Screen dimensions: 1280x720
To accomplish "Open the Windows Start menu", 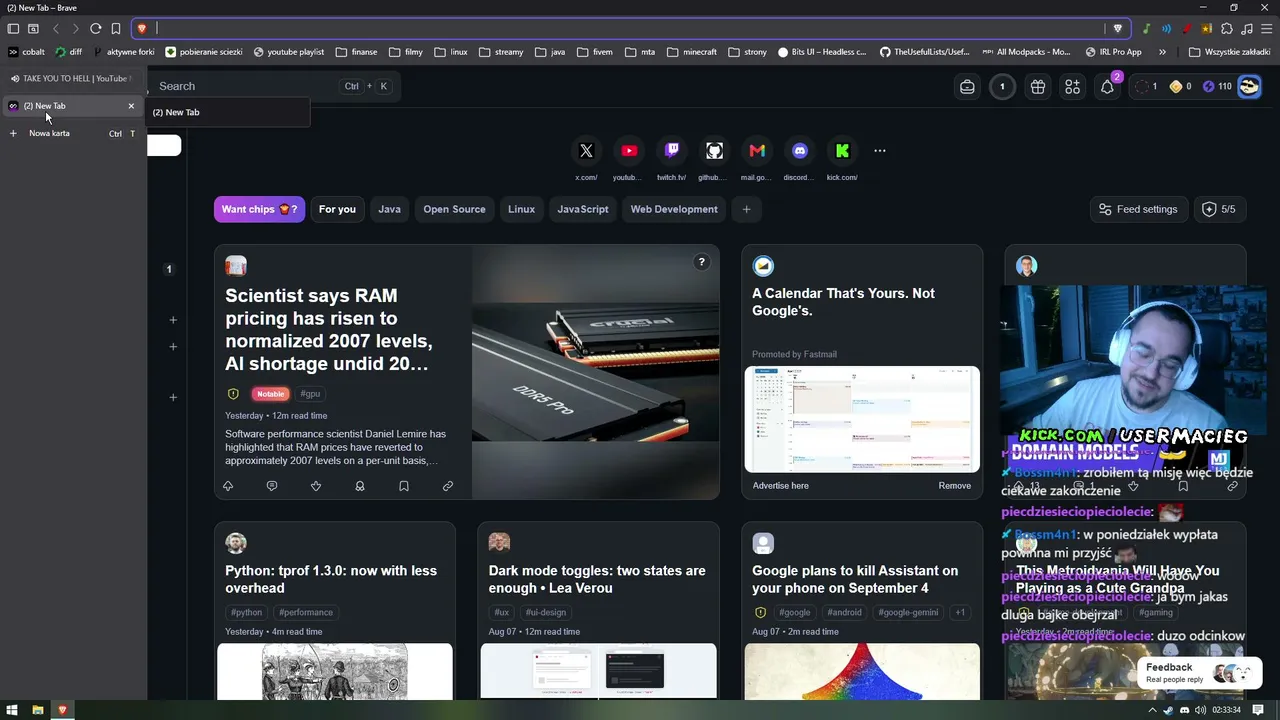I will (13, 710).
